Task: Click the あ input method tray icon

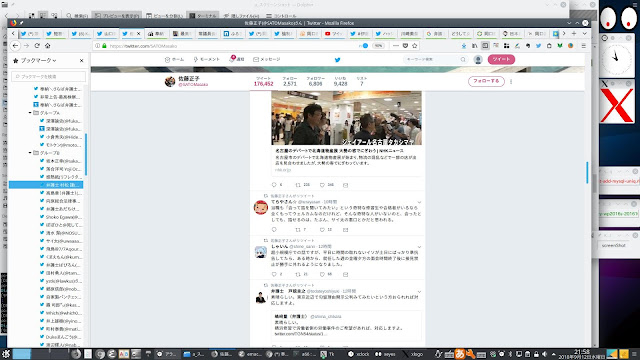Action: (460, 354)
